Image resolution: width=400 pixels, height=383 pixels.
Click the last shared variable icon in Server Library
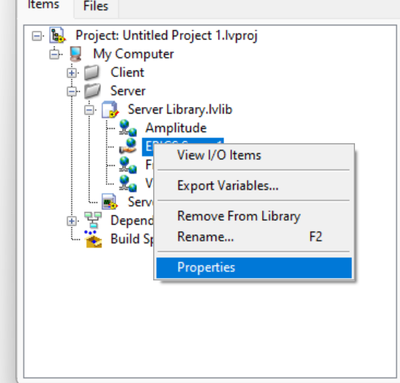click(x=128, y=183)
